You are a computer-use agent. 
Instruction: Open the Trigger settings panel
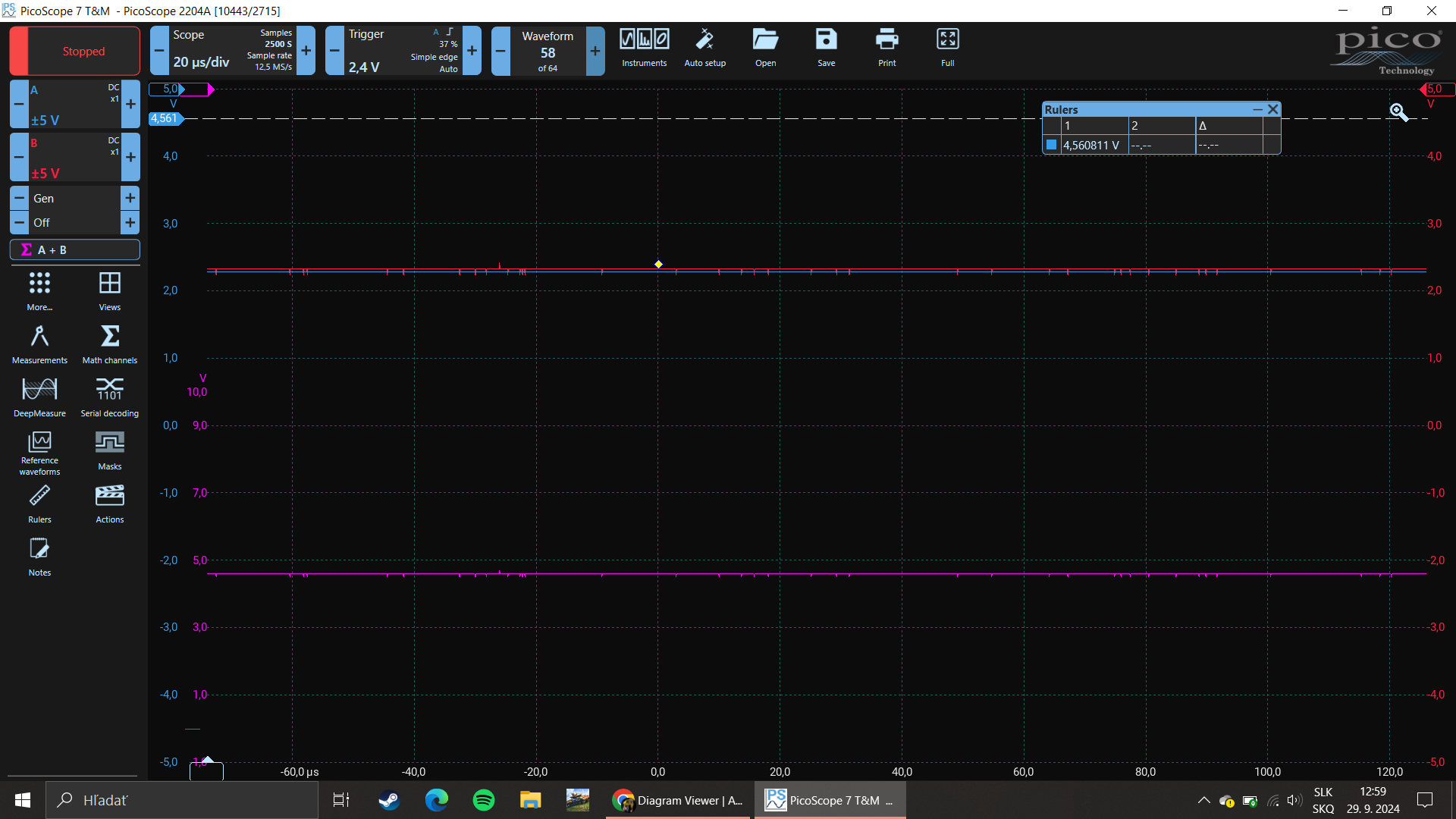[x=402, y=51]
